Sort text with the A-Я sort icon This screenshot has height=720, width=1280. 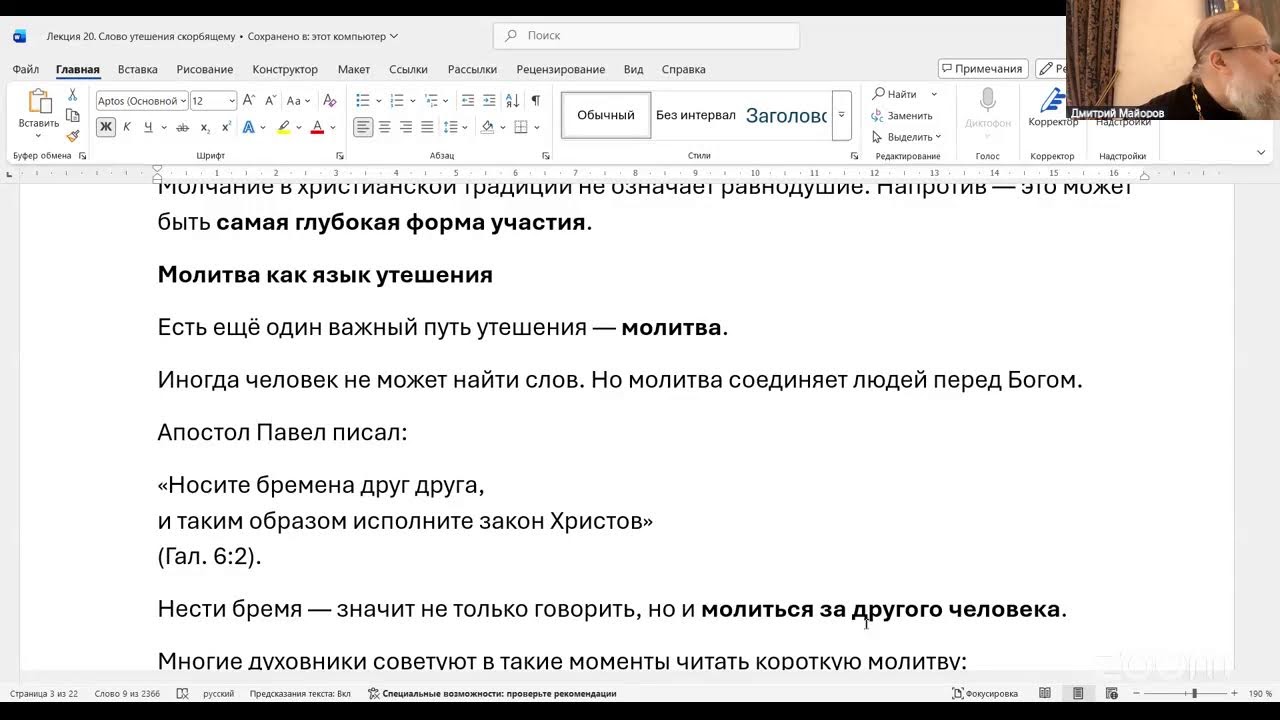[x=512, y=100]
